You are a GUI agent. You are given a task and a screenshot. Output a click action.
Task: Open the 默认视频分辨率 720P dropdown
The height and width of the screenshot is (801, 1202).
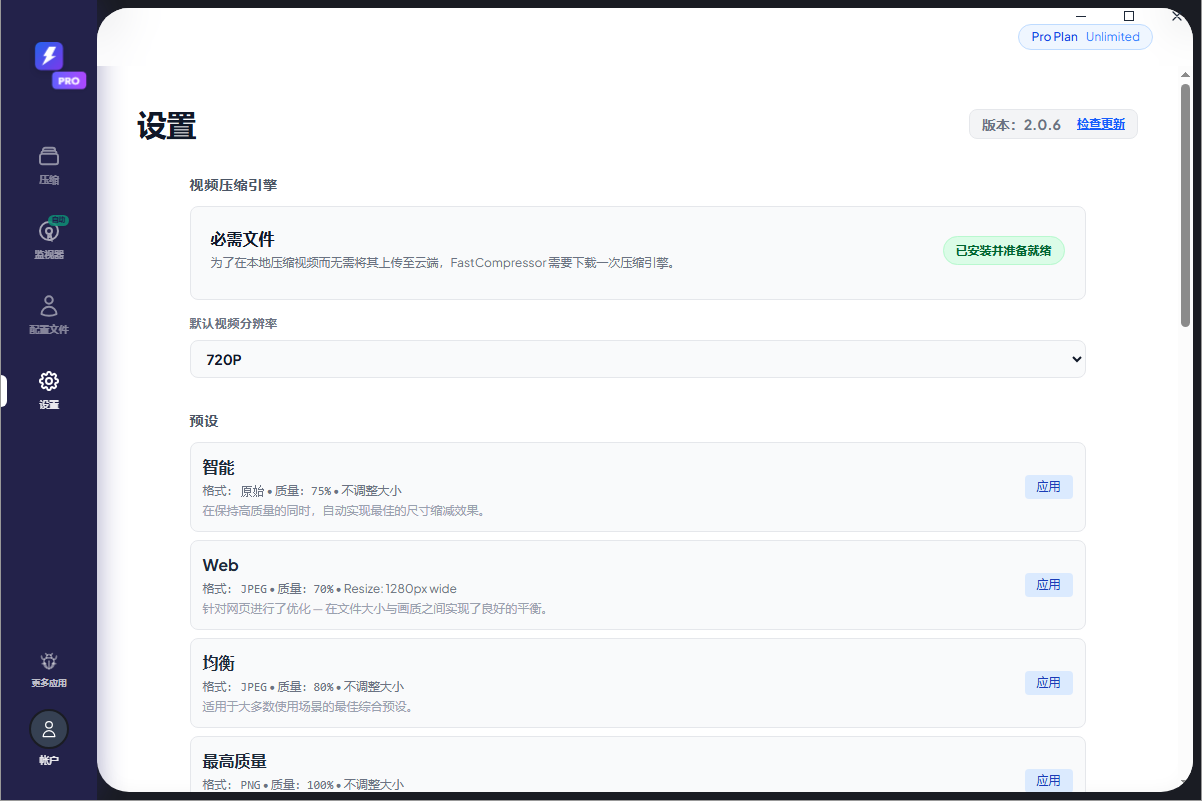click(x=637, y=359)
